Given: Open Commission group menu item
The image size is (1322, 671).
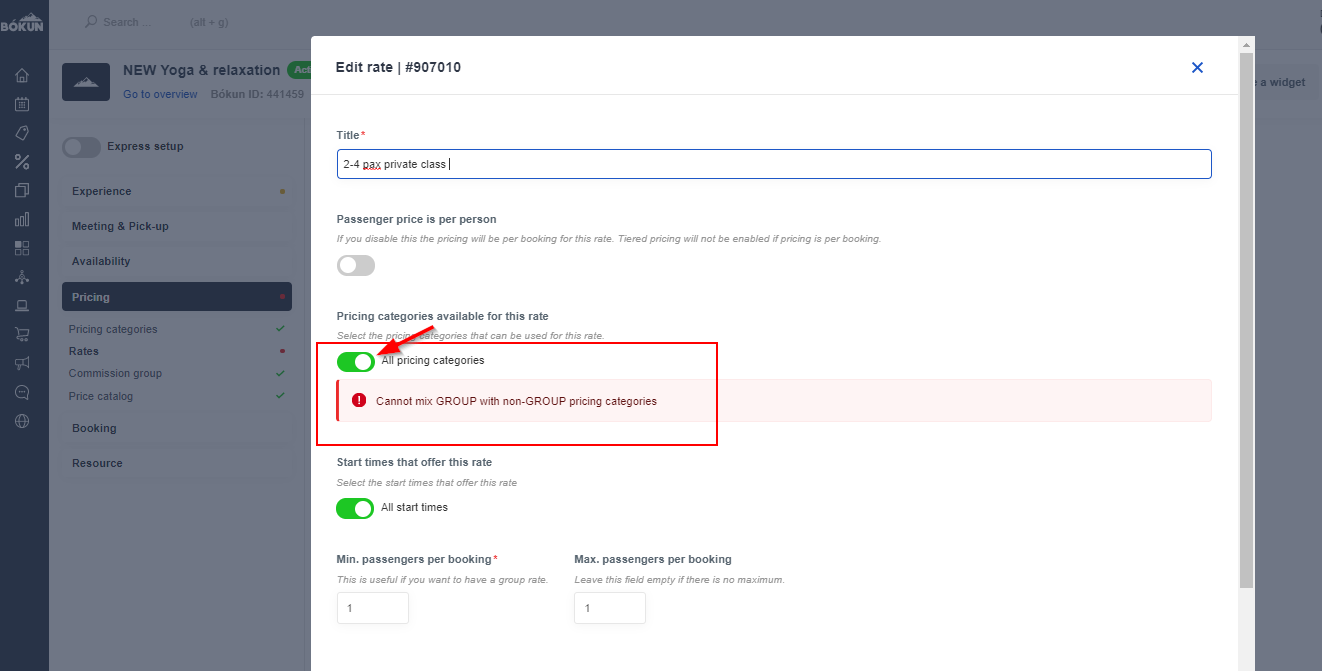Looking at the screenshot, I should pyautogui.click(x=115, y=373).
